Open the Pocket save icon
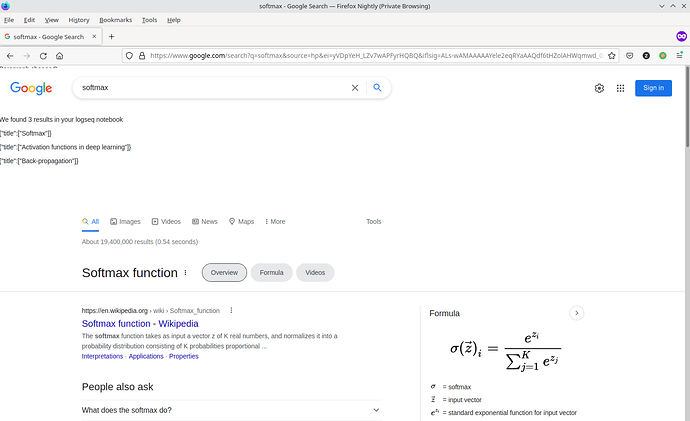 (x=630, y=56)
